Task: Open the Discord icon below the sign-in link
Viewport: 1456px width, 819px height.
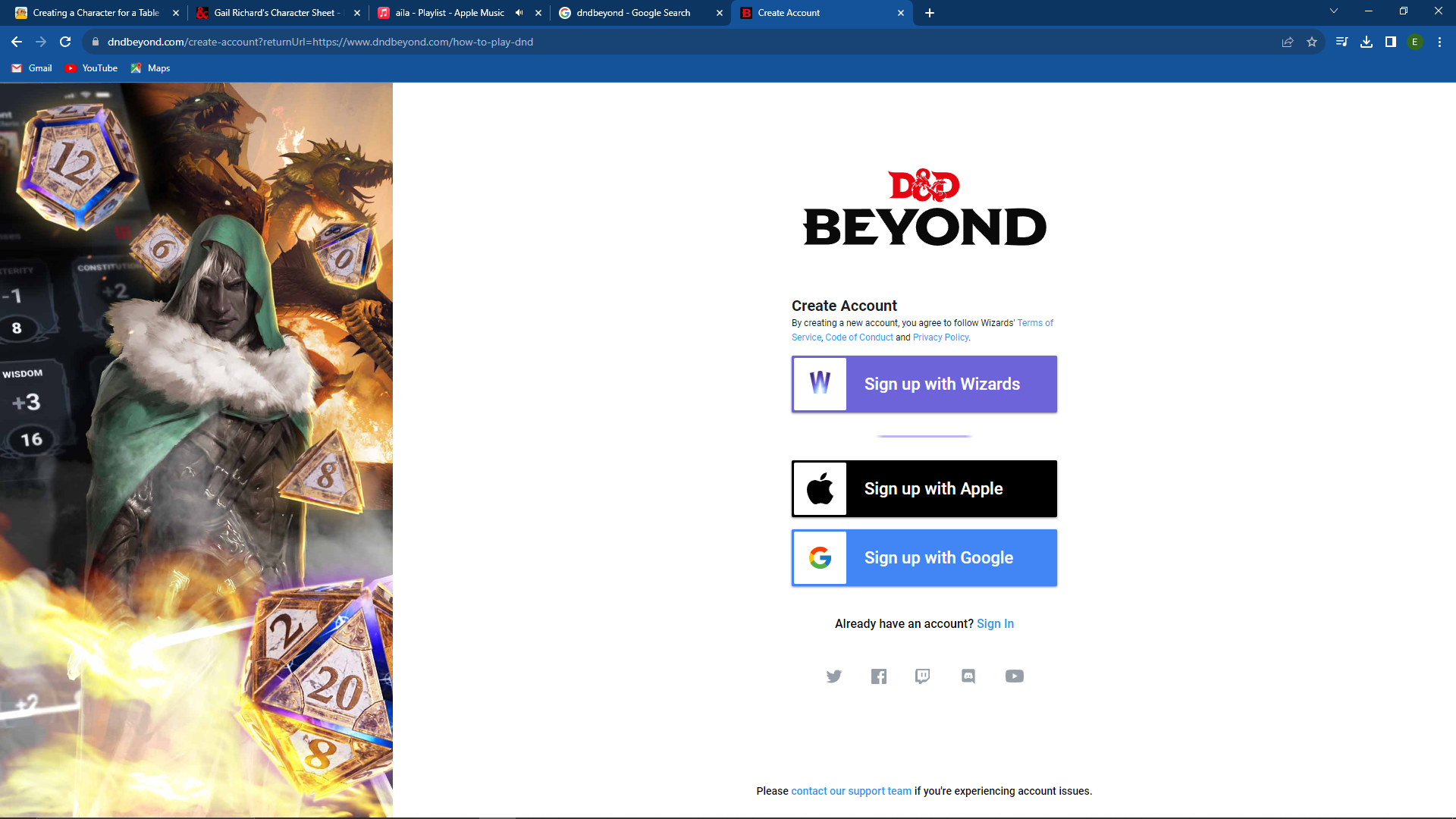Action: [968, 676]
